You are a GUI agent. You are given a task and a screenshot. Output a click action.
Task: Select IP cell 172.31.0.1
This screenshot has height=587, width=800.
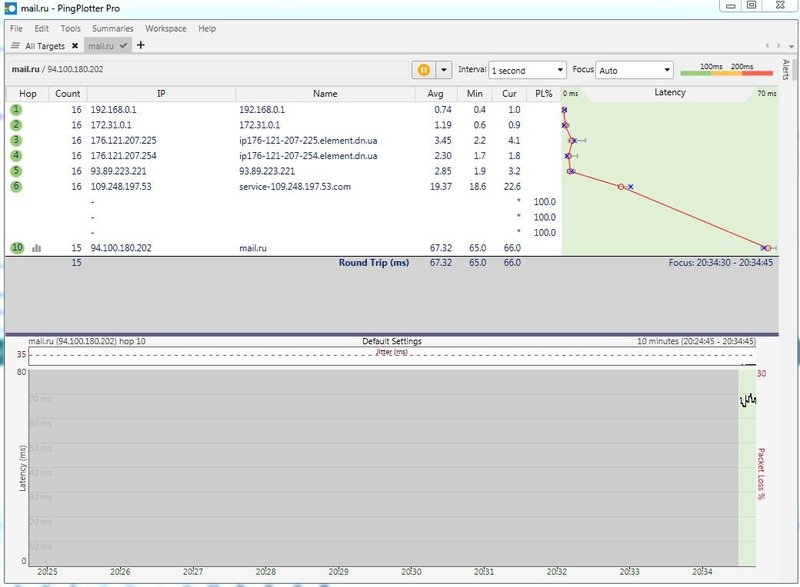[111, 125]
